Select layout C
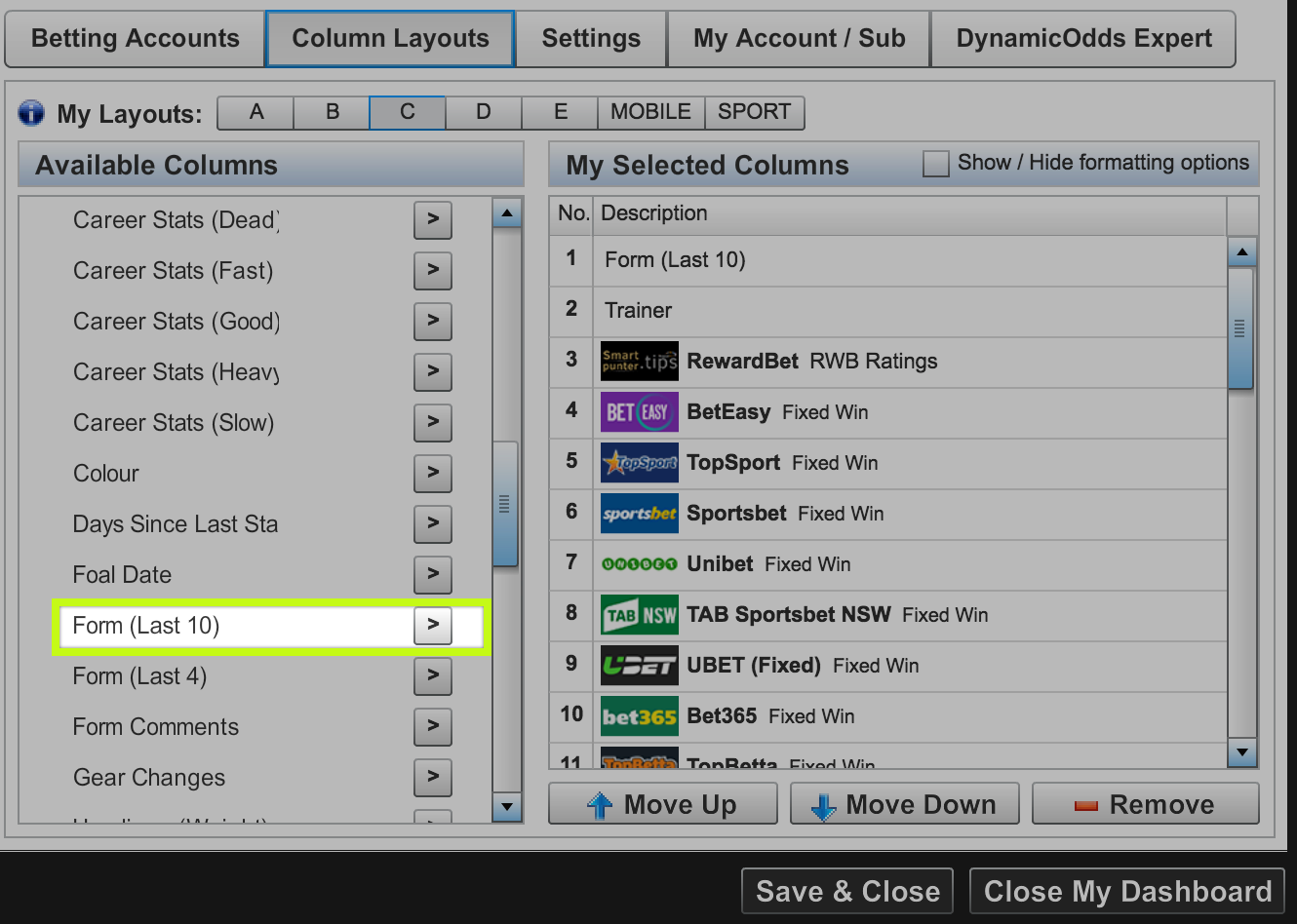 click(408, 112)
